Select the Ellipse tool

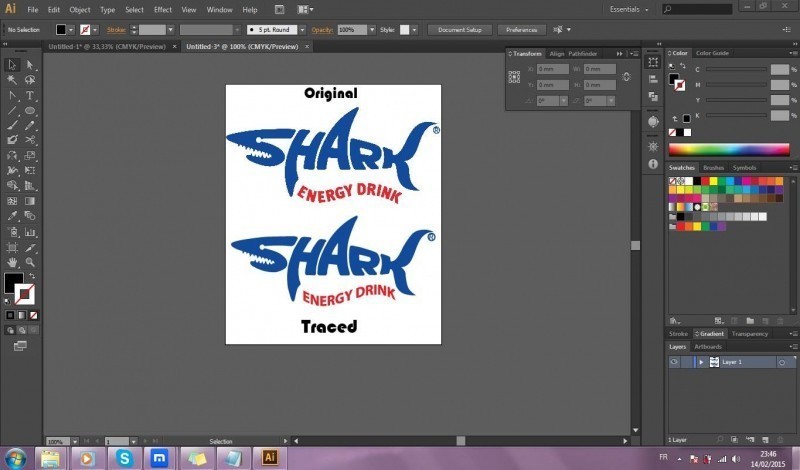coord(30,110)
